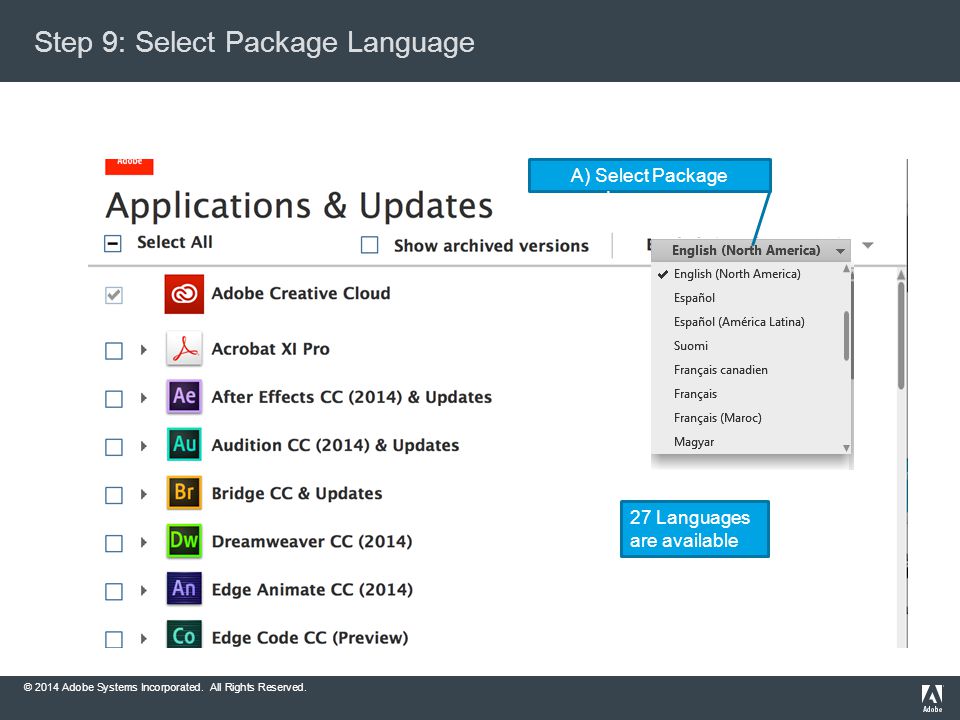Screen dimensions: 960x720
Task: Check the After Effects CC (2014) checkbox
Action: coord(114,399)
